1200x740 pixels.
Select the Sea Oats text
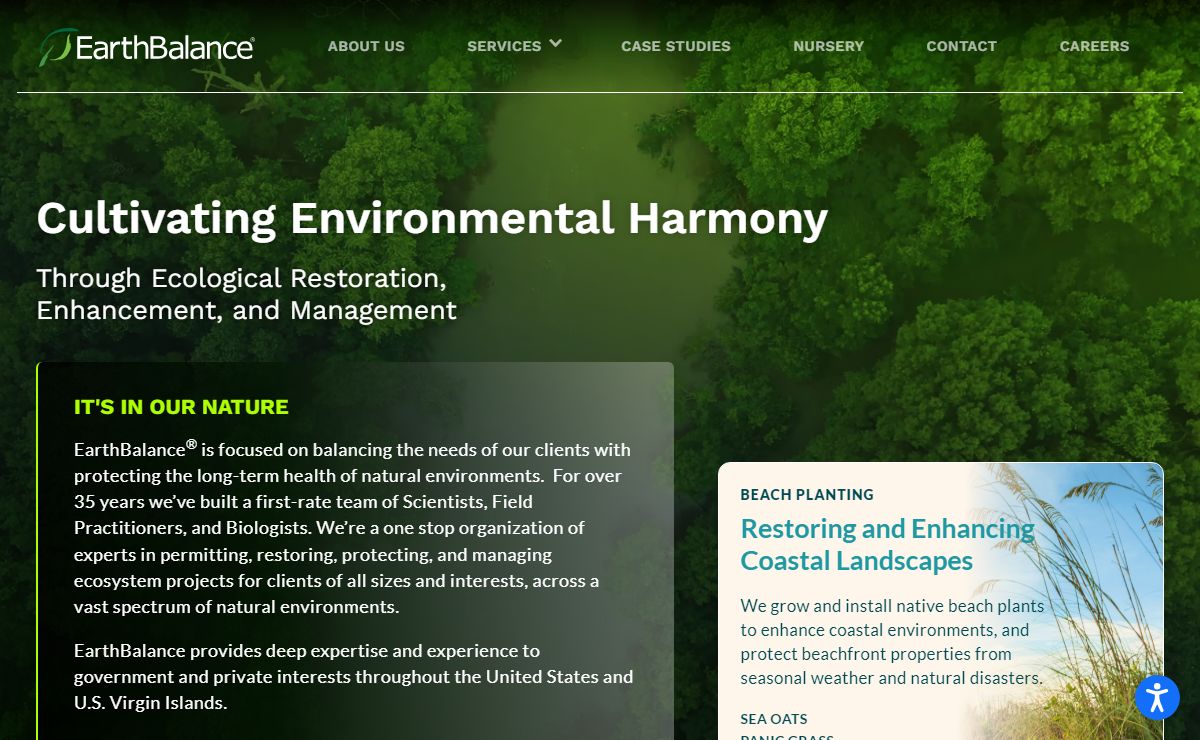[774, 719]
